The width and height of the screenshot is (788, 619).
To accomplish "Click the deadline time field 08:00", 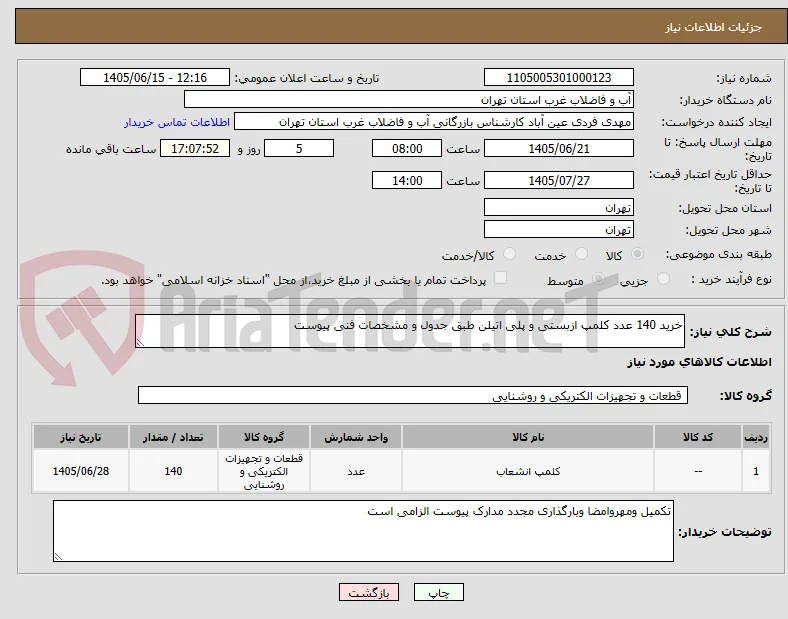I will pyautogui.click(x=407, y=148).
